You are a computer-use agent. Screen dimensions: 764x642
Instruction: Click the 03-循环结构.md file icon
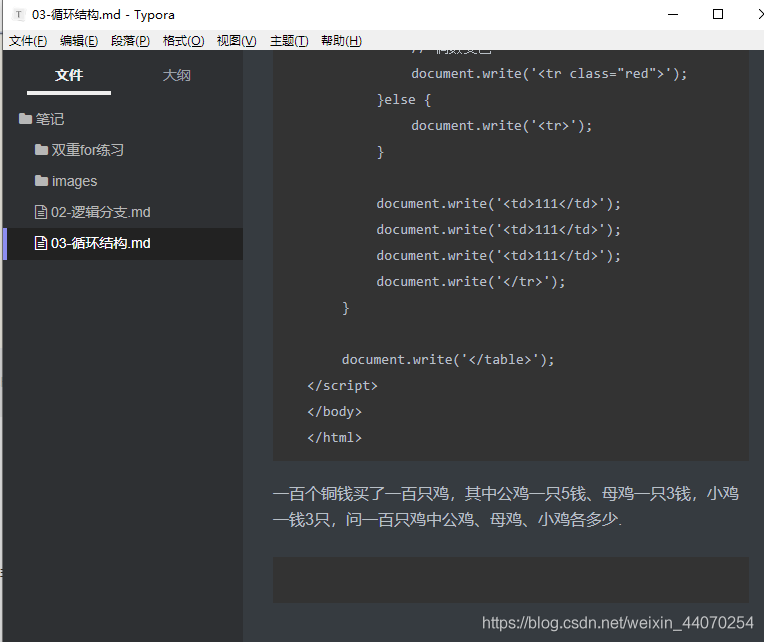[x=41, y=243]
